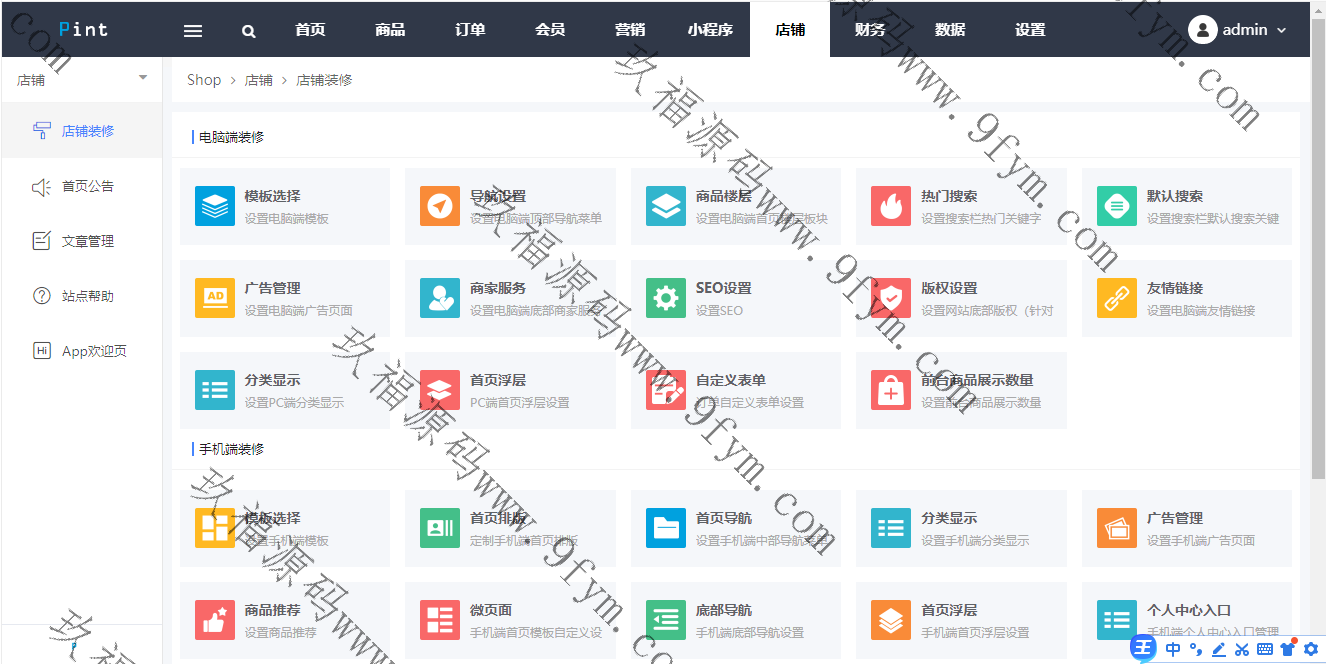
Task: Switch to the 订单 top menu tab
Action: (470, 30)
